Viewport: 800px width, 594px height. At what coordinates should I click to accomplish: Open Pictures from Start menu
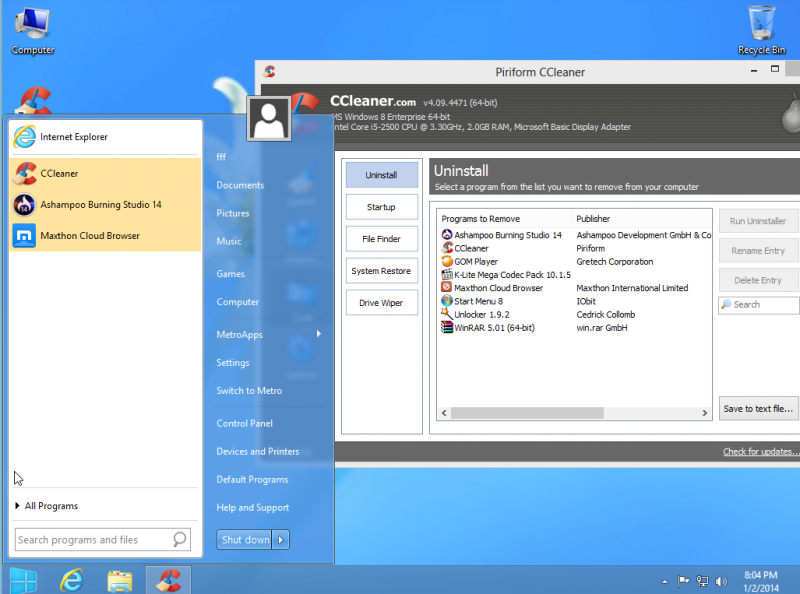(233, 213)
